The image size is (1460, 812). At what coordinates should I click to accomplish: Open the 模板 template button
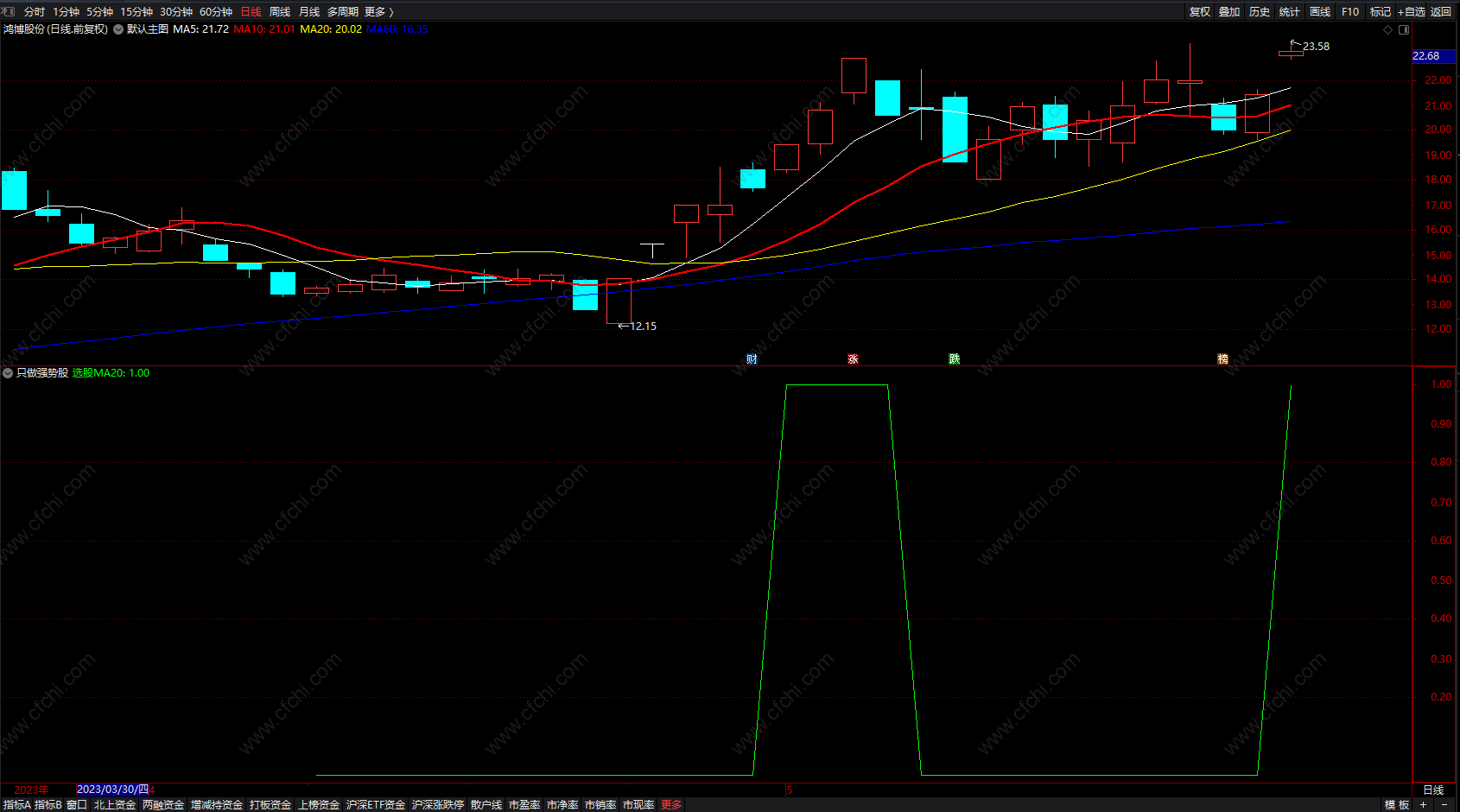[x=1397, y=805]
